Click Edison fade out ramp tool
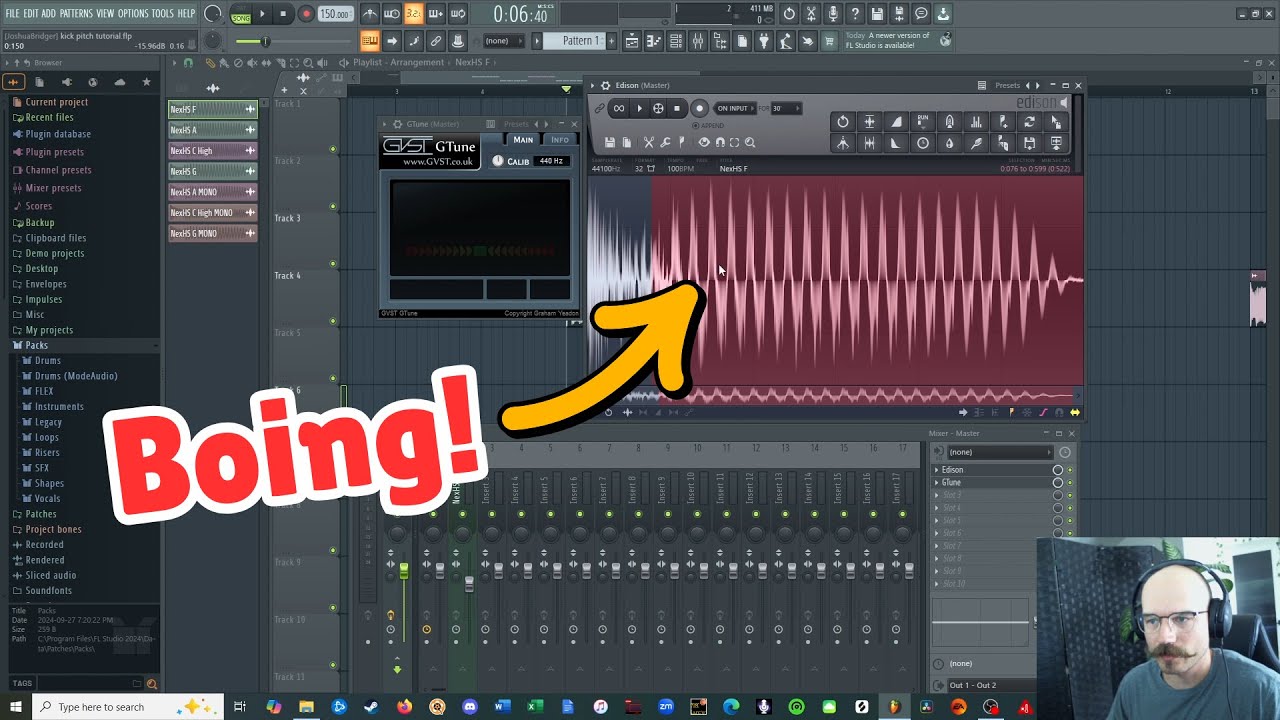This screenshot has height=720, width=1280. (x=896, y=143)
